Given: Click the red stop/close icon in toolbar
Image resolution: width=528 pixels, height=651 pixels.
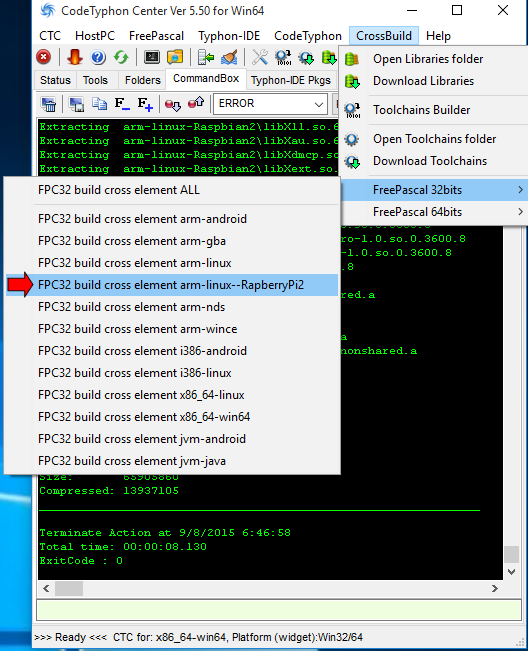Looking at the screenshot, I should coord(44,57).
